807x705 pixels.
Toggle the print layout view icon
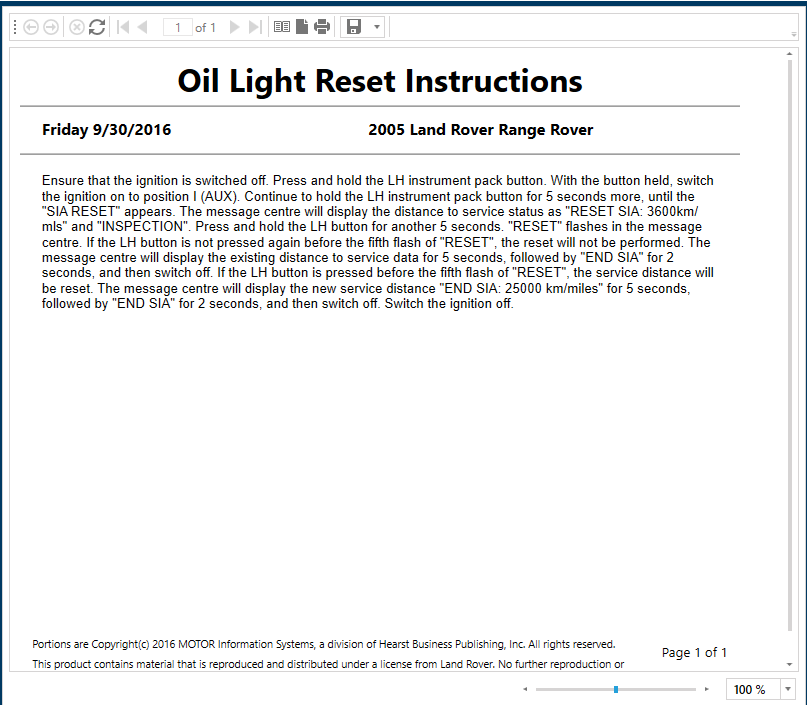pos(282,27)
